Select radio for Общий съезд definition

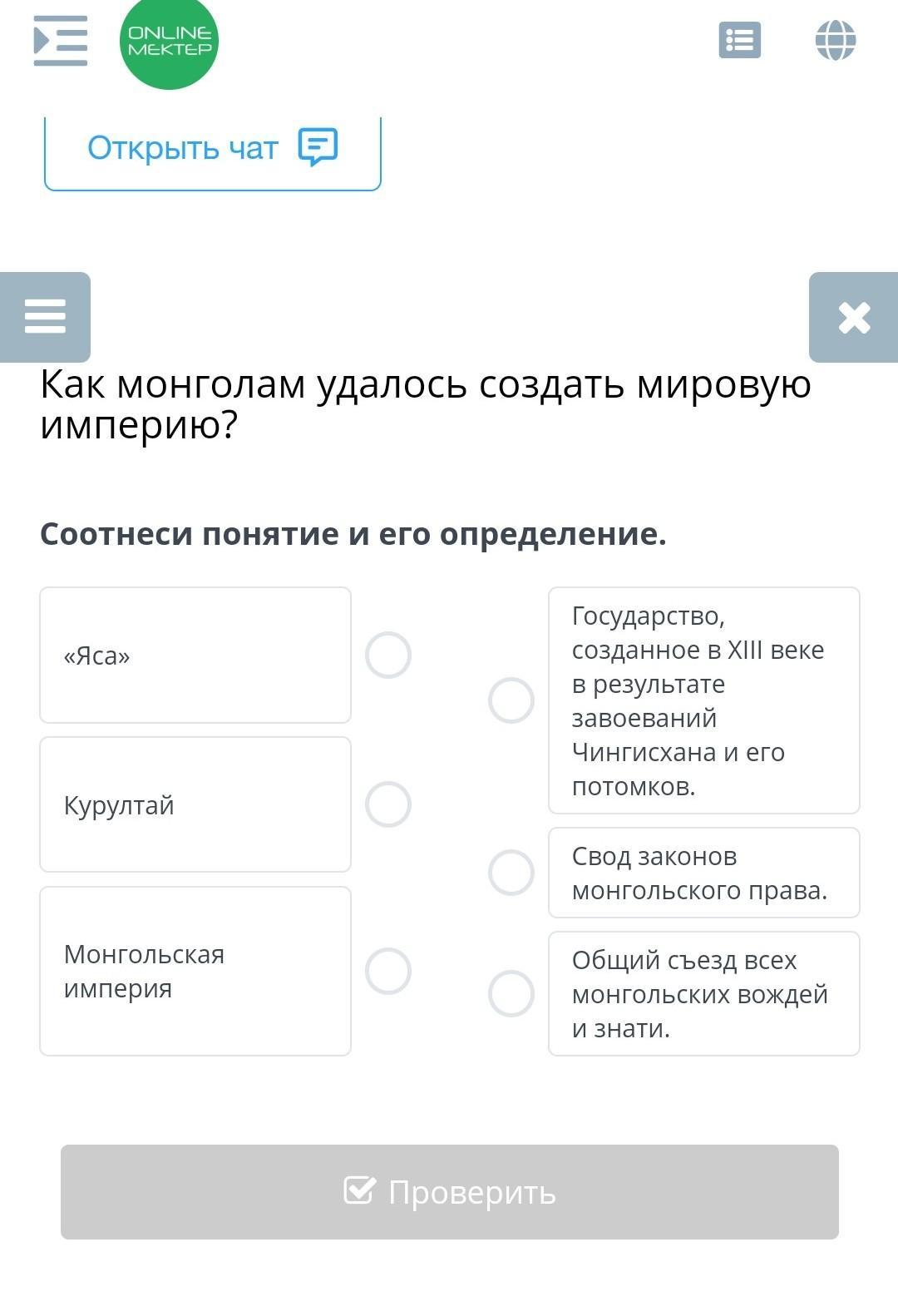(x=511, y=993)
